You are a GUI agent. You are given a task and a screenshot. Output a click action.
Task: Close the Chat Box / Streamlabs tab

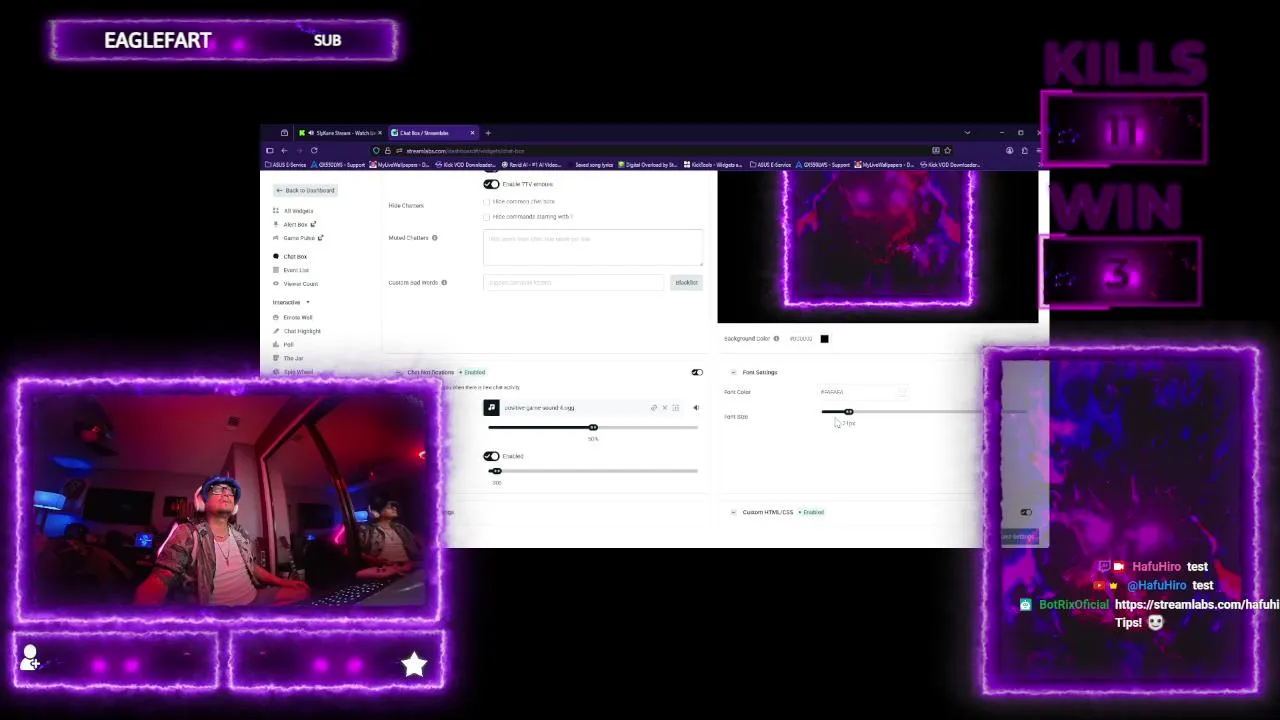point(472,133)
